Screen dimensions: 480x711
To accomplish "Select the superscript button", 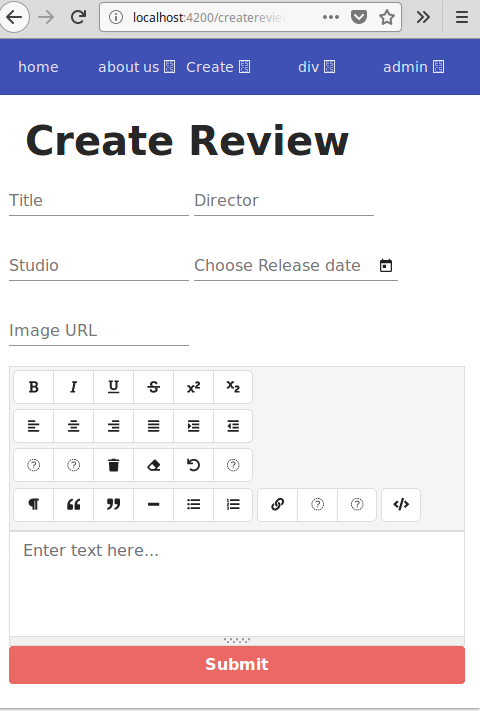I will click(193, 387).
